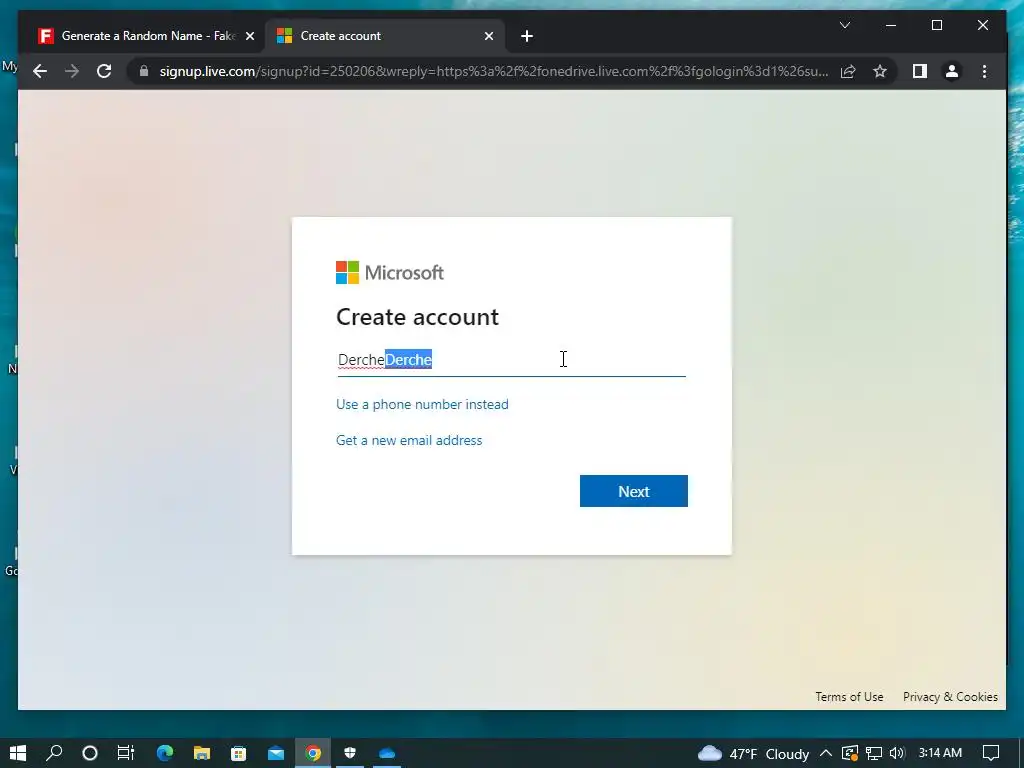Open OneDrive from the taskbar
Image resolution: width=1024 pixels, height=768 pixels.
coord(387,753)
